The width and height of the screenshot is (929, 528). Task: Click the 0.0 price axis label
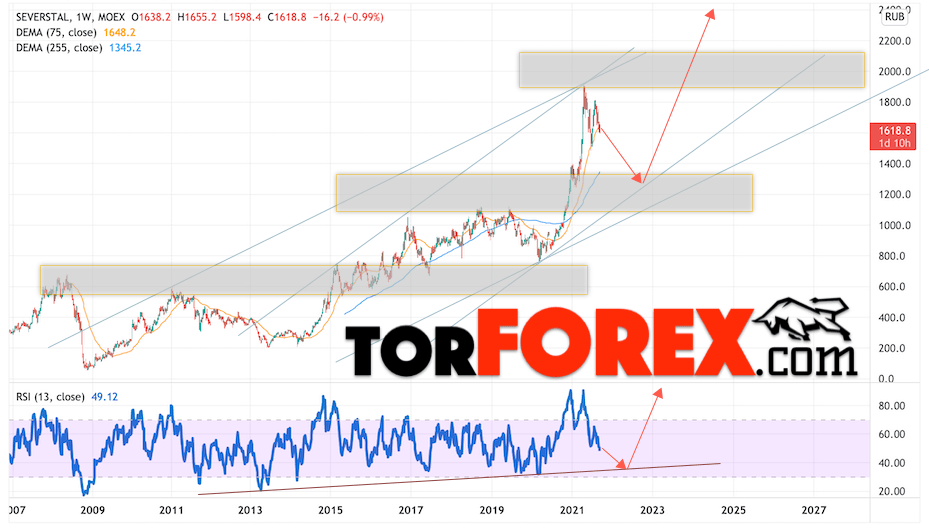click(x=887, y=379)
